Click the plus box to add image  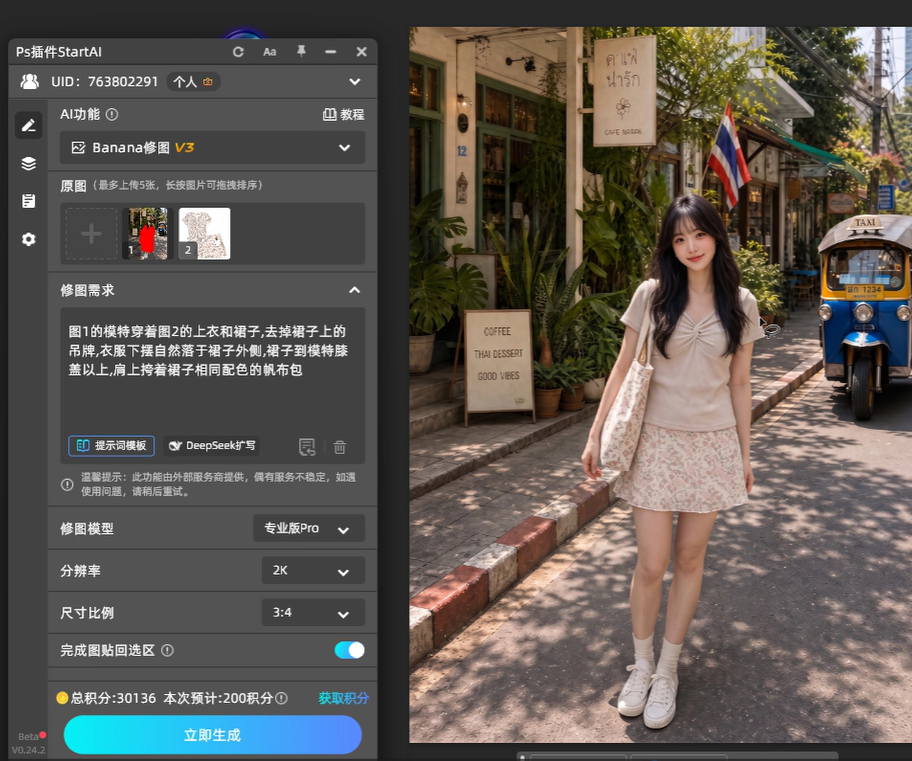tap(91, 234)
